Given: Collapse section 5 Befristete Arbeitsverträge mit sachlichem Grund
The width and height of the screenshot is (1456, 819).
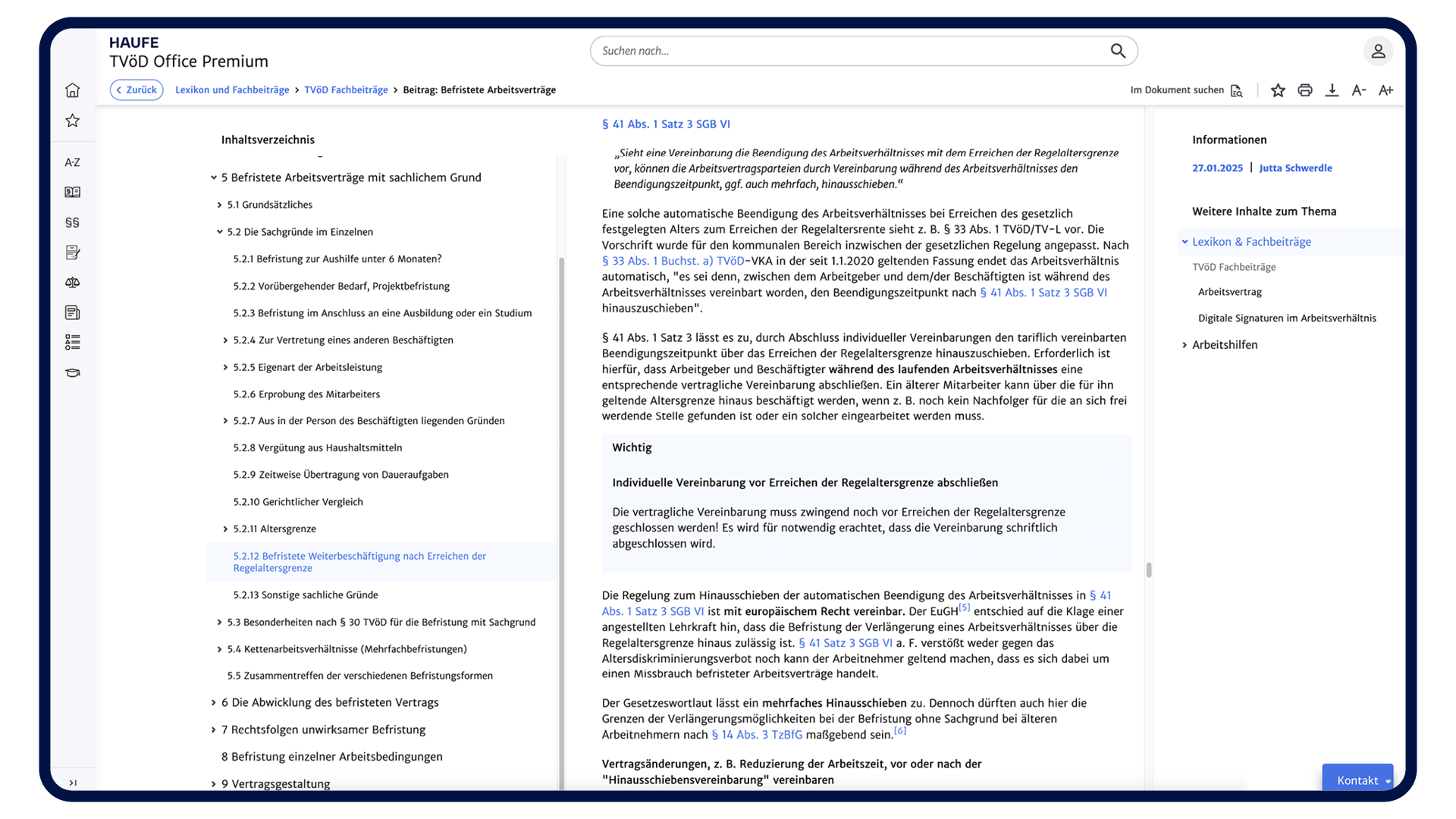Looking at the screenshot, I should pyautogui.click(x=214, y=177).
